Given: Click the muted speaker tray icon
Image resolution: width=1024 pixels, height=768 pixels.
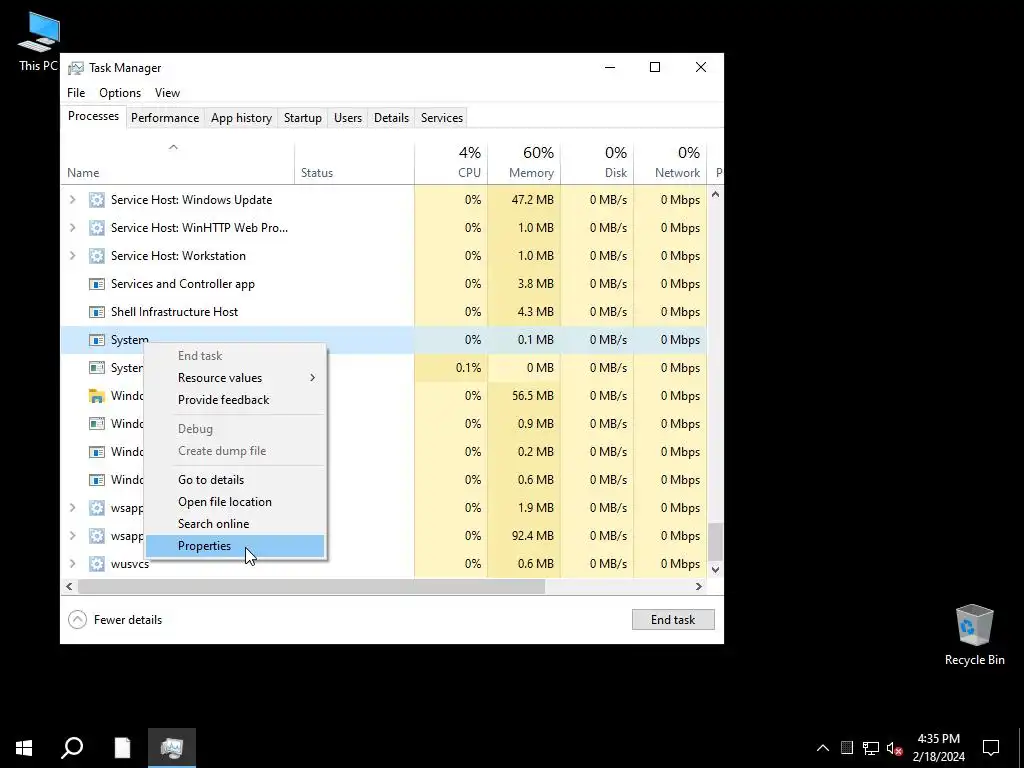Looking at the screenshot, I should click(895, 748).
